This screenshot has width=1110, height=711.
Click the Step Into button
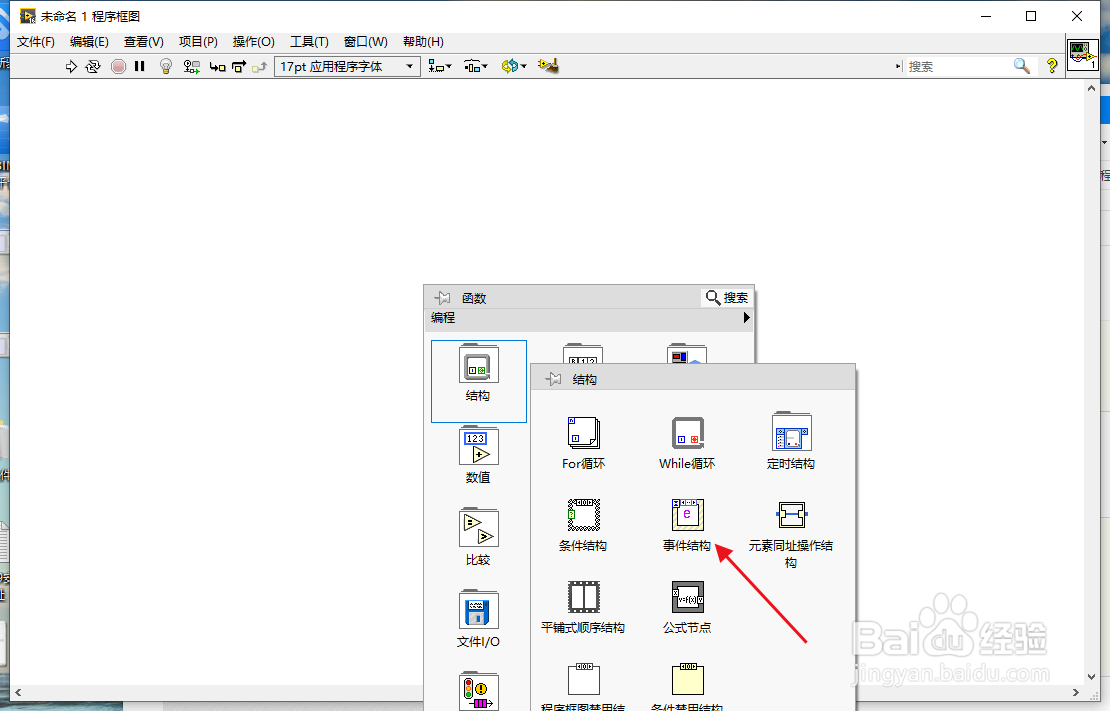(x=217, y=67)
